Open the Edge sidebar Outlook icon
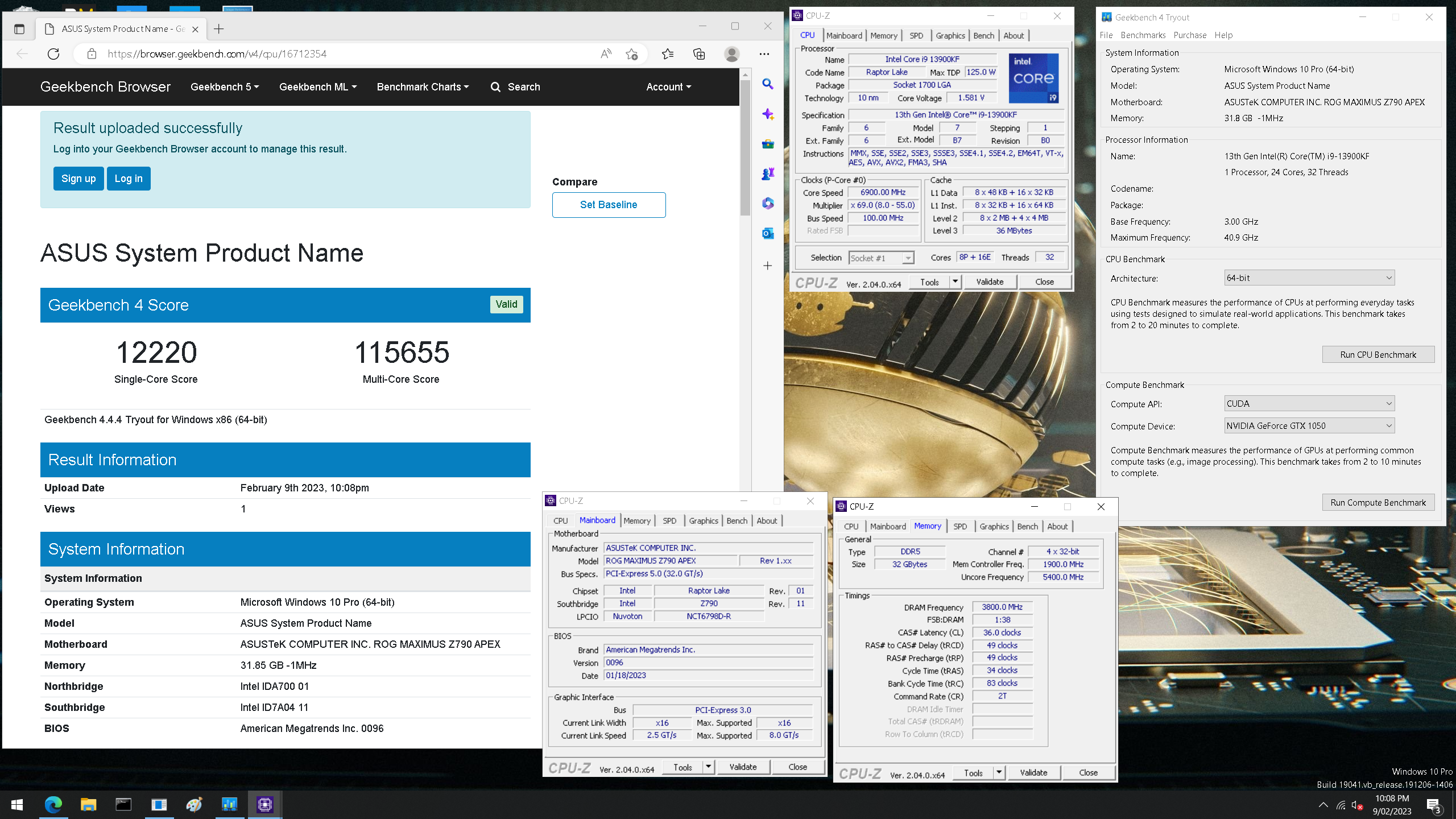The image size is (1456, 819). point(768,233)
